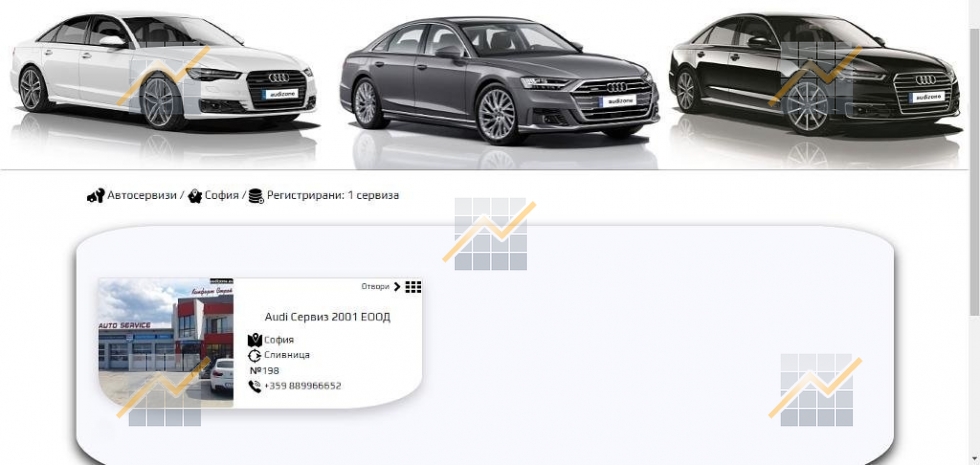Click the auto service building photo thumbnail
The image size is (980, 465).
pyautogui.click(x=165, y=342)
